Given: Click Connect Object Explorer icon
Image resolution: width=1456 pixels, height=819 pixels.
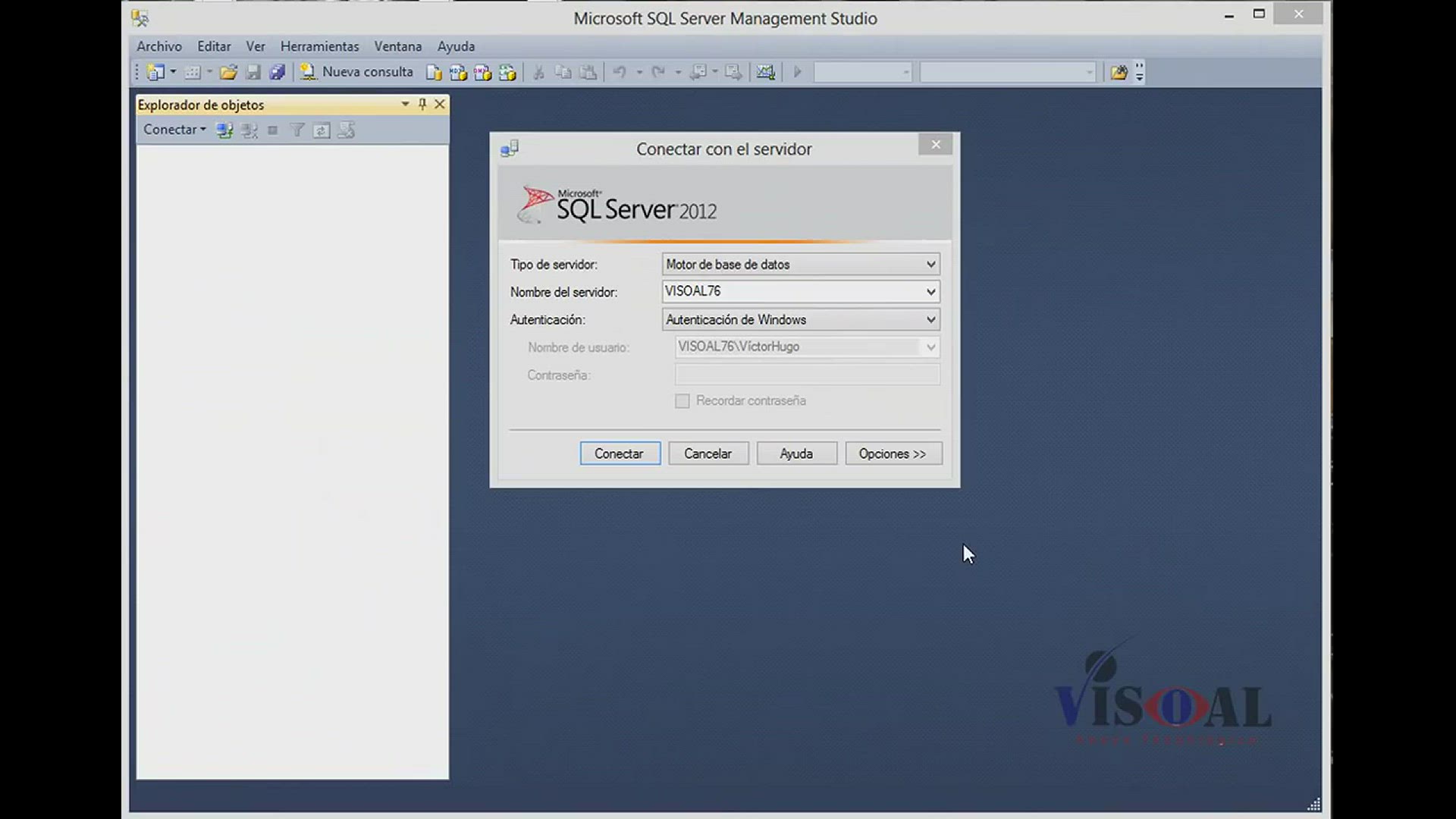Looking at the screenshot, I should tap(224, 130).
